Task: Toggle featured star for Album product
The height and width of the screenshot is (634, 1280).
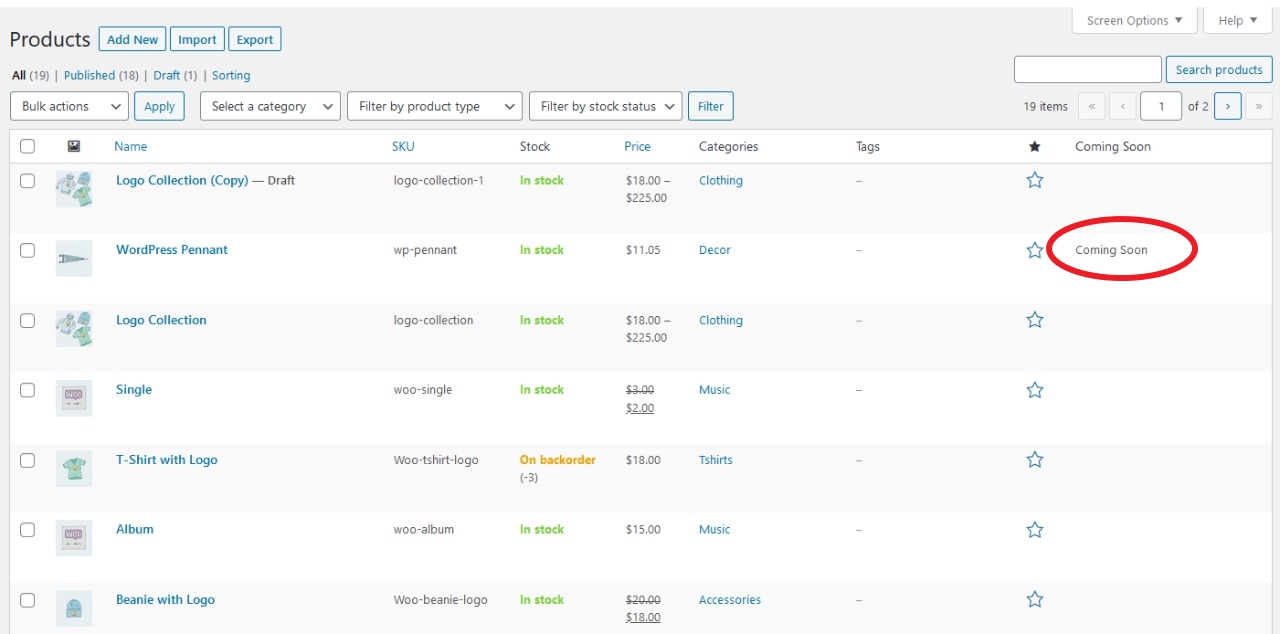Action: pos(1035,530)
